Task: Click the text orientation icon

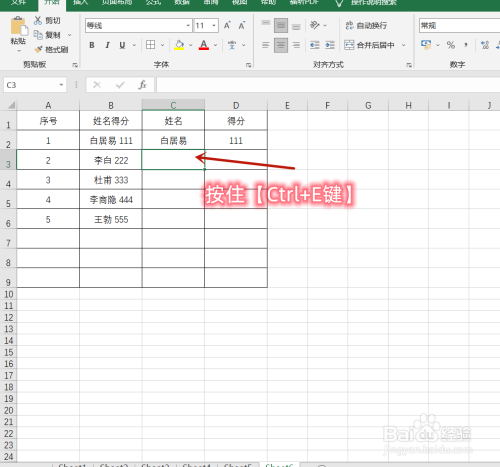Action: [315, 25]
